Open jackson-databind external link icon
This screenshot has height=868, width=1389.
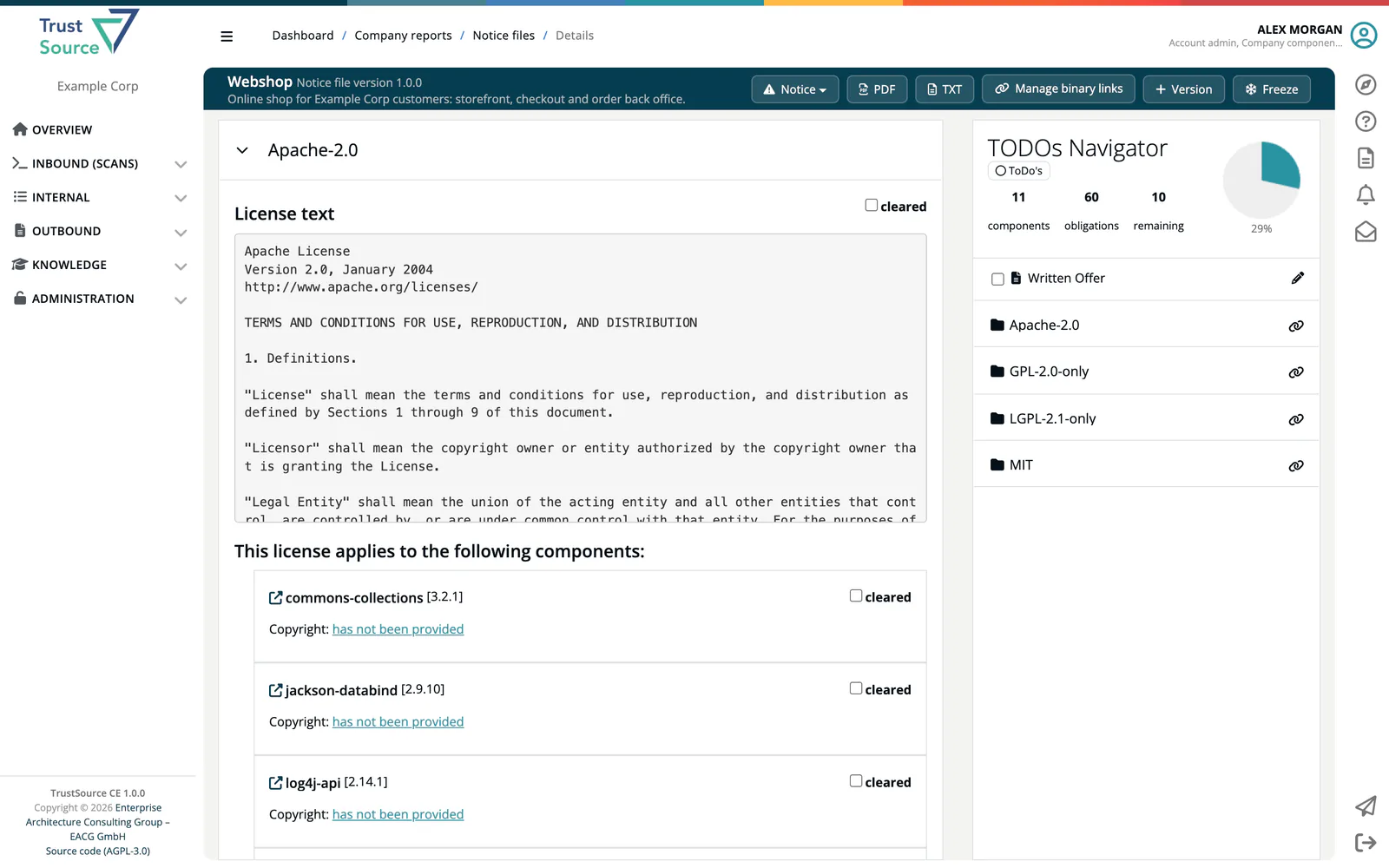coord(275,690)
